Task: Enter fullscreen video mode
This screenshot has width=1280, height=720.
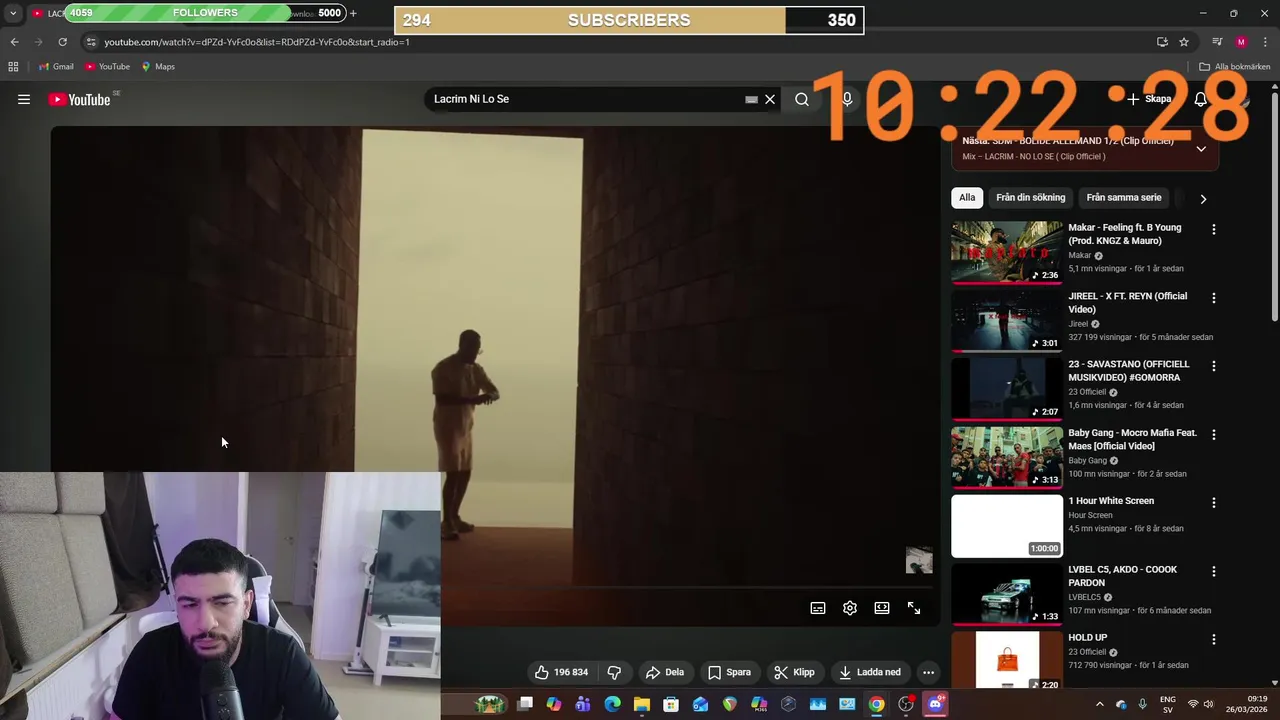Action: (x=914, y=608)
